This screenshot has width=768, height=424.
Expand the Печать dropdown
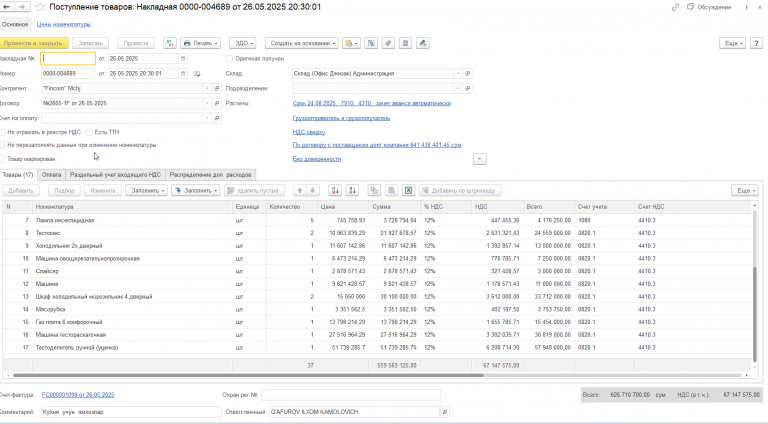pos(200,43)
